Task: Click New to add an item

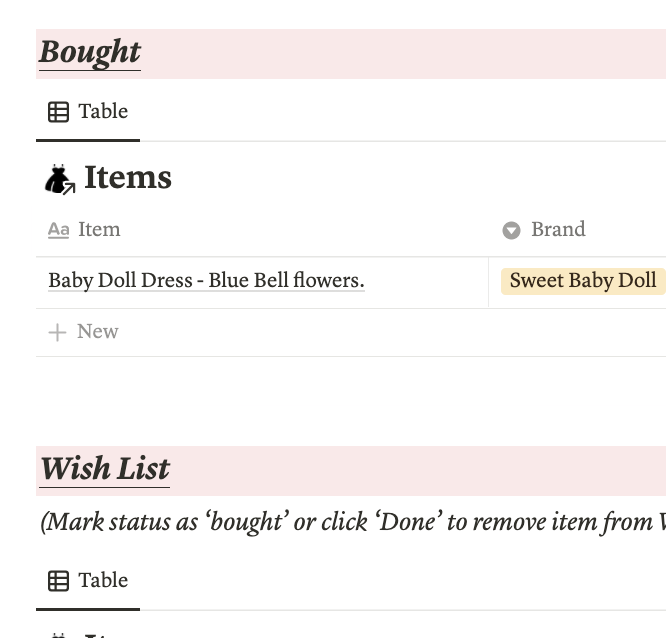Action: pos(98,332)
